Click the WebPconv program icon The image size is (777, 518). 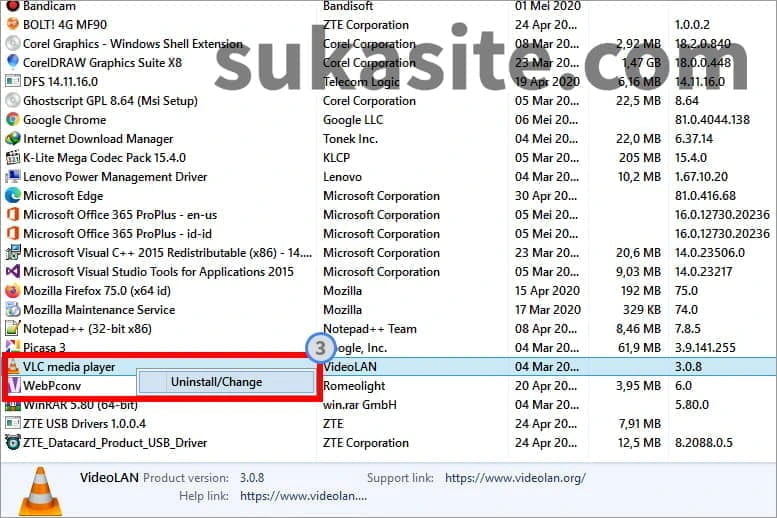coord(14,385)
